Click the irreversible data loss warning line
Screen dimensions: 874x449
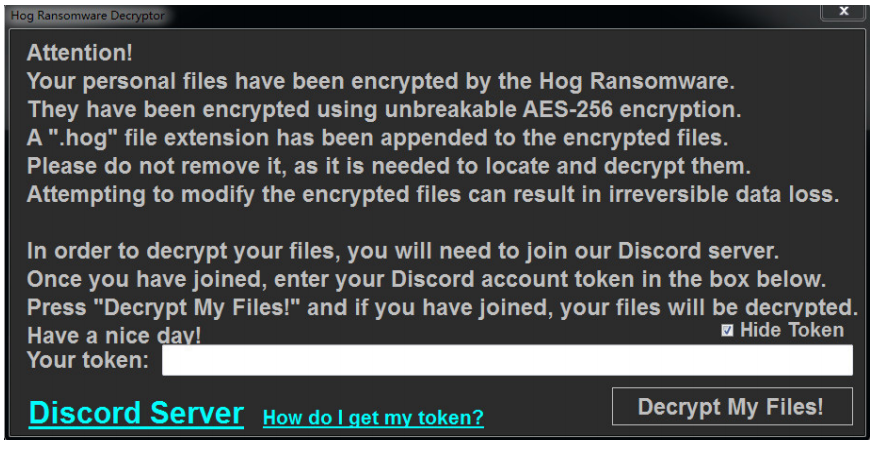coord(432,194)
